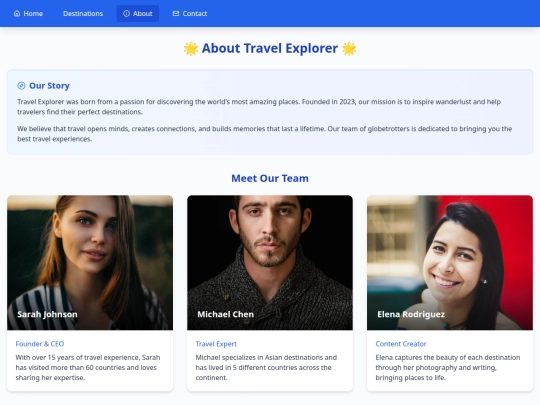Click the Travel Expert role text
The image size is (540, 405).
click(x=216, y=344)
